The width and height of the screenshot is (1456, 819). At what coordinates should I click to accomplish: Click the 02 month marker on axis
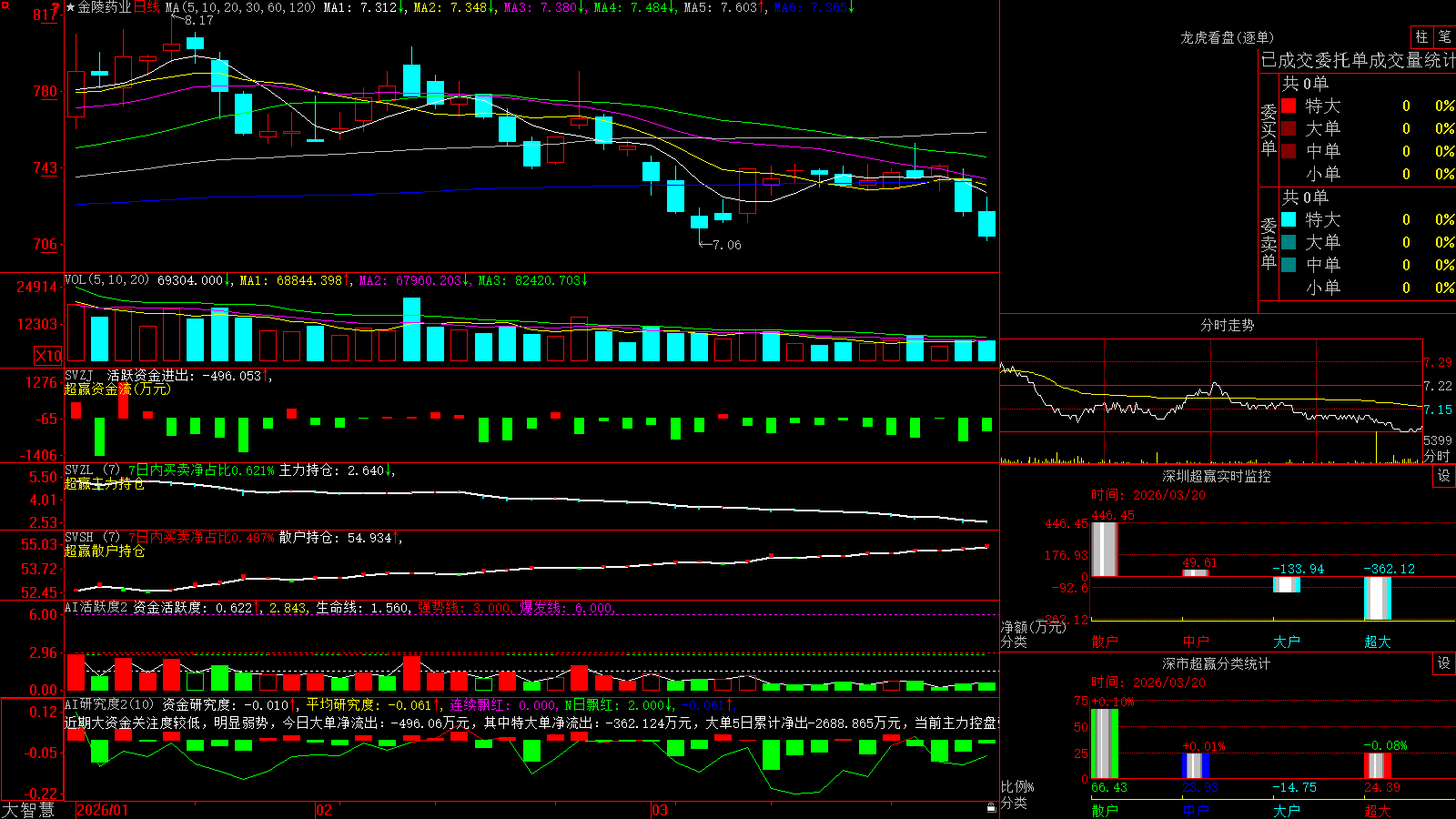coord(324,810)
